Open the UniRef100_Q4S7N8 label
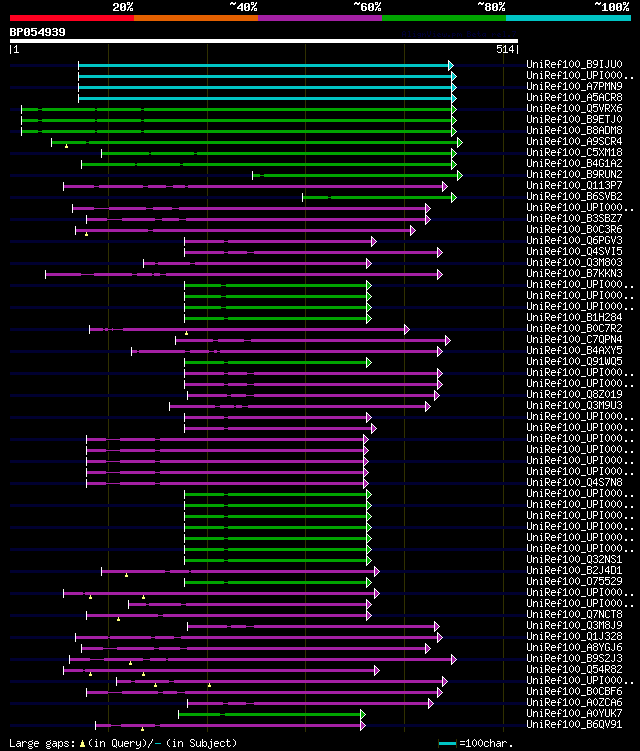 [574, 483]
